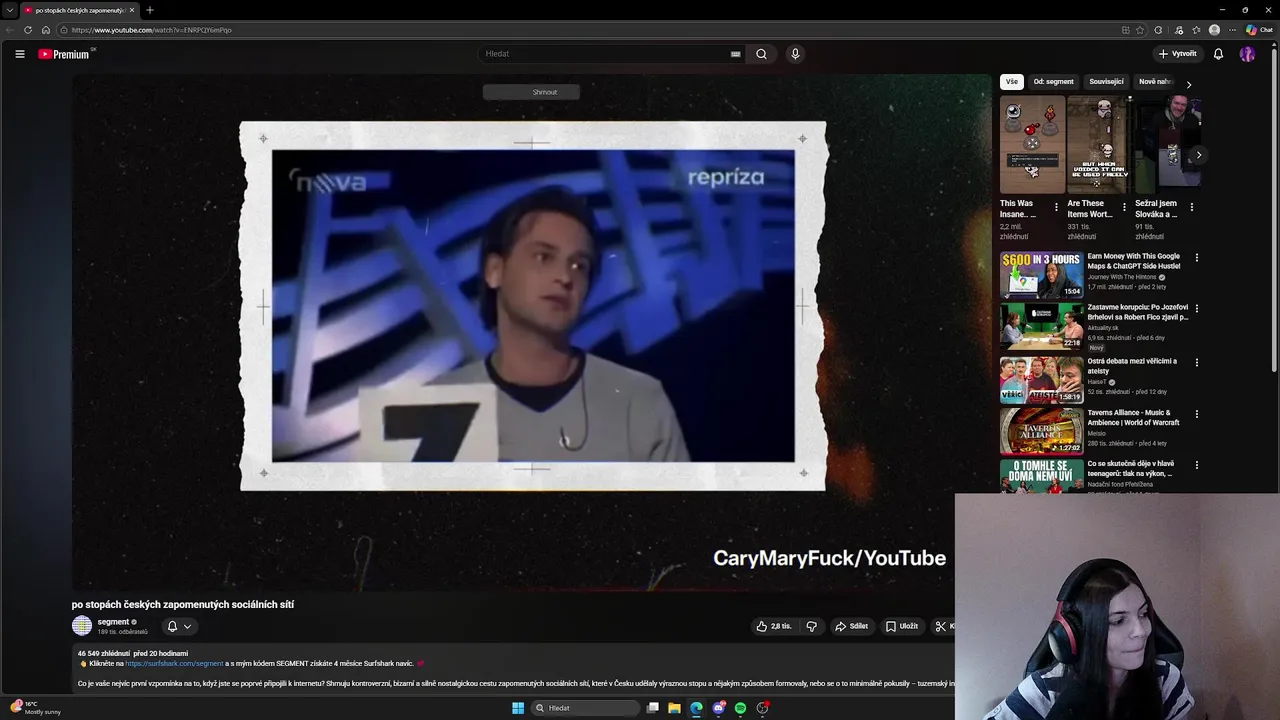This screenshot has height=720, width=1280.
Task: Open Taverns Alliance Music thumbnail
Action: [x=1042, y=431]
